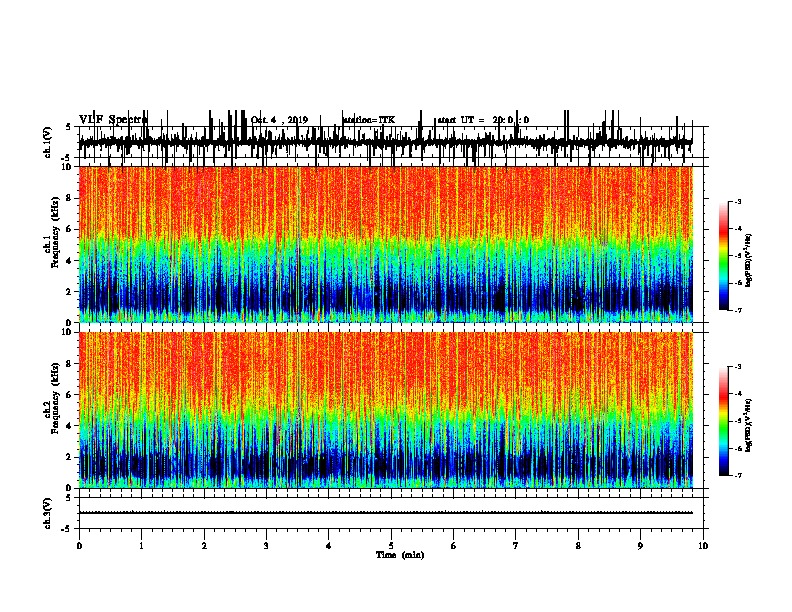Click time axis tick label "7"
This screenshot has height=612, width=792.
click(516, 546)
